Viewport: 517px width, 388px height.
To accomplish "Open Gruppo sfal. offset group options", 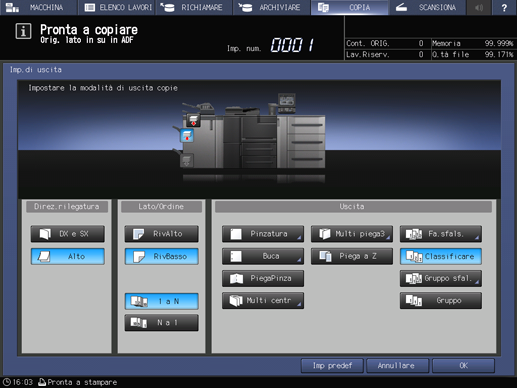I will (441, 278).
